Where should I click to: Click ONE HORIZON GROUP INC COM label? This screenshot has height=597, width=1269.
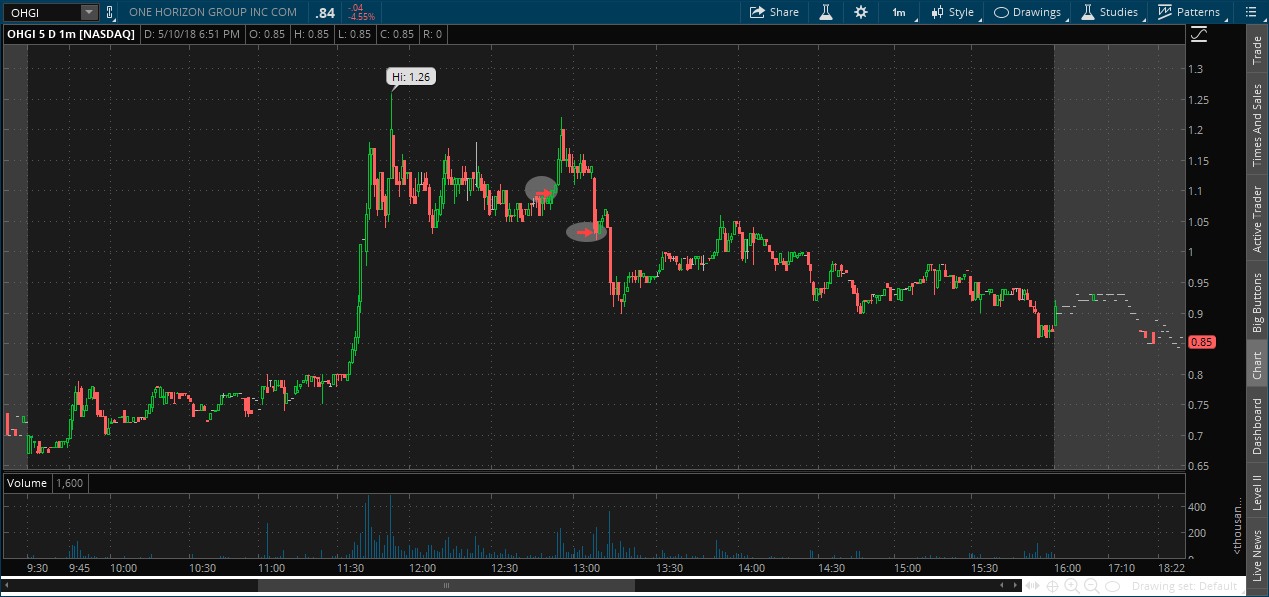point(213,12)
